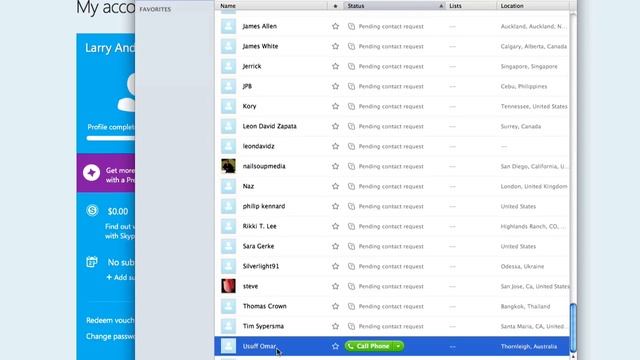
Task: Click star icon for Thomas Crown
Action: pyautogui.click(x=335, y=306)
